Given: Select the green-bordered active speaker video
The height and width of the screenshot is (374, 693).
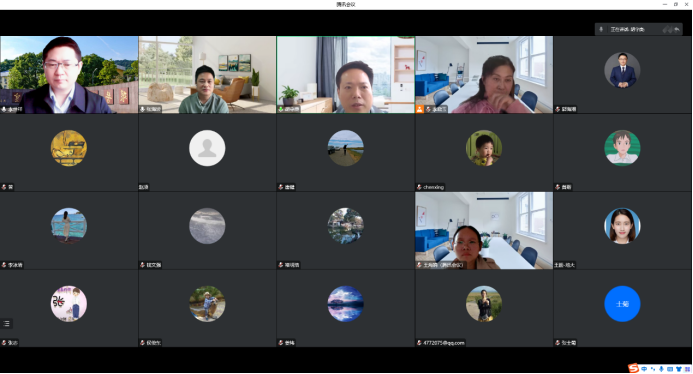Looking at the screenshot, I should click(346, 75).
